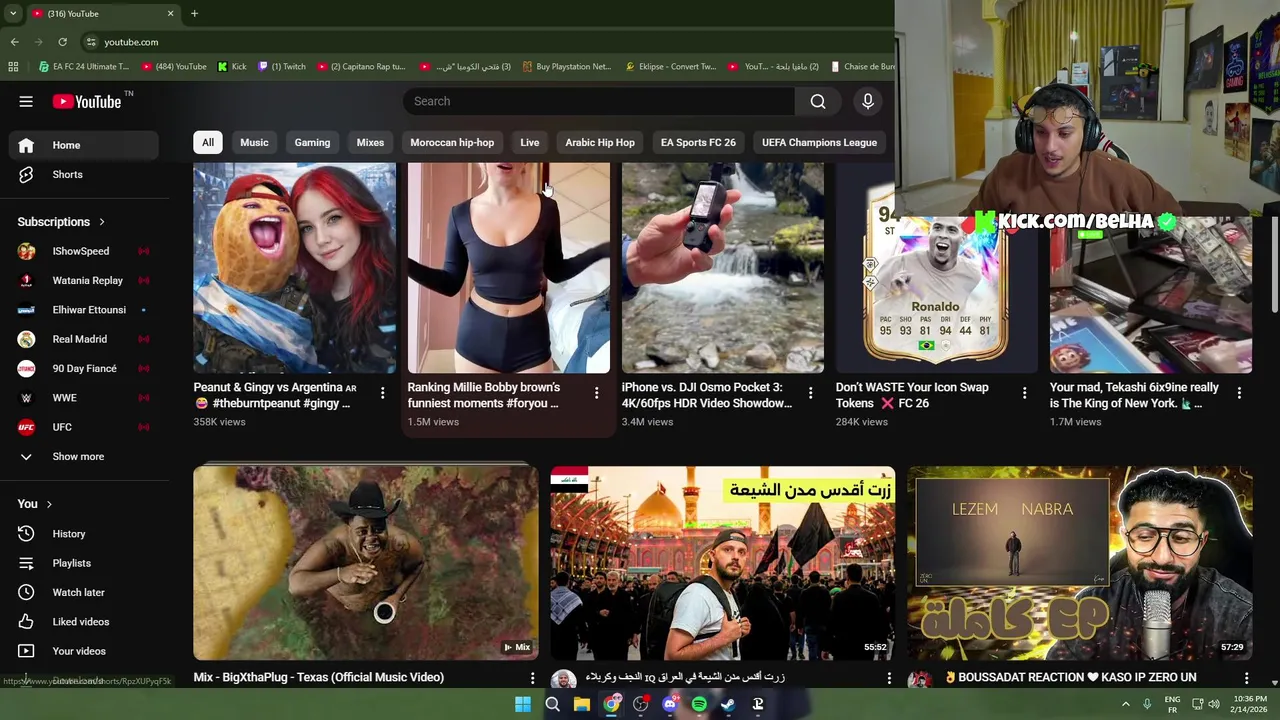
Task: Select the All filter chip
Action: (x=208, y=142)
